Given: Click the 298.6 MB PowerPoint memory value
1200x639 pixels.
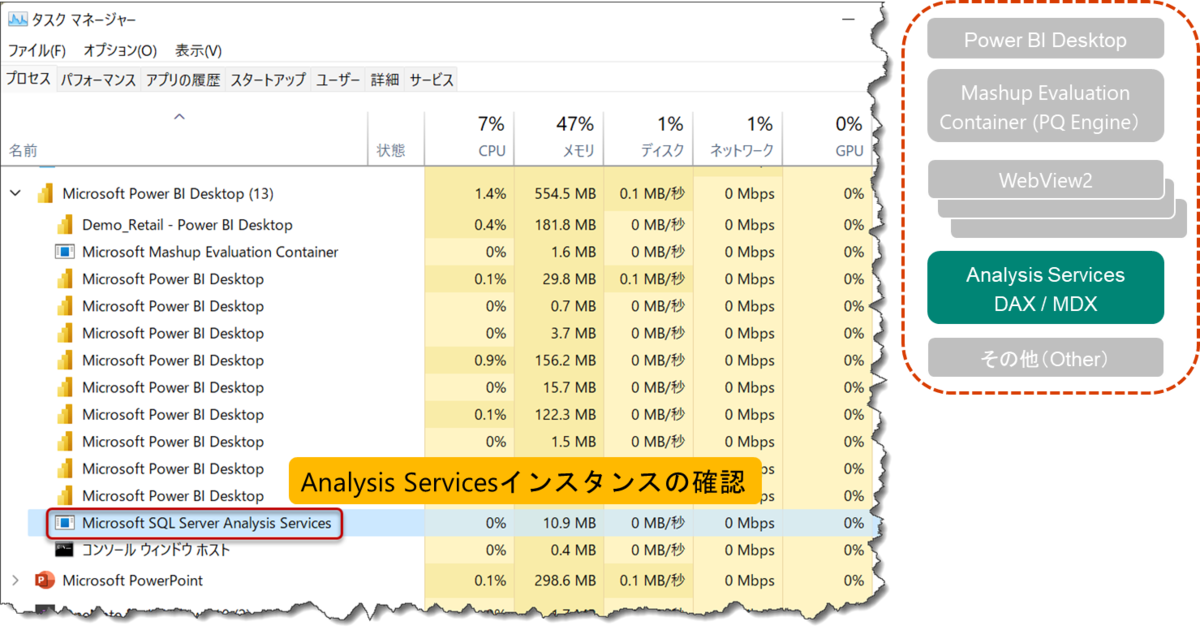Looking at the screenshot, I should tap(566, 580).
